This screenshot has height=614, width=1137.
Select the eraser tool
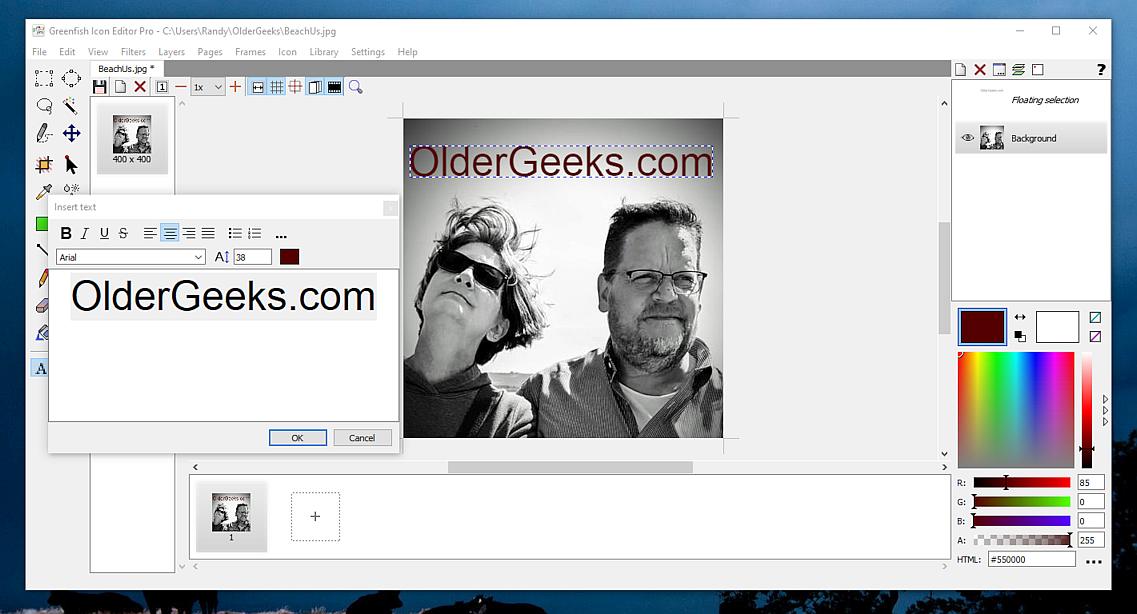click(x=42, y=305)
